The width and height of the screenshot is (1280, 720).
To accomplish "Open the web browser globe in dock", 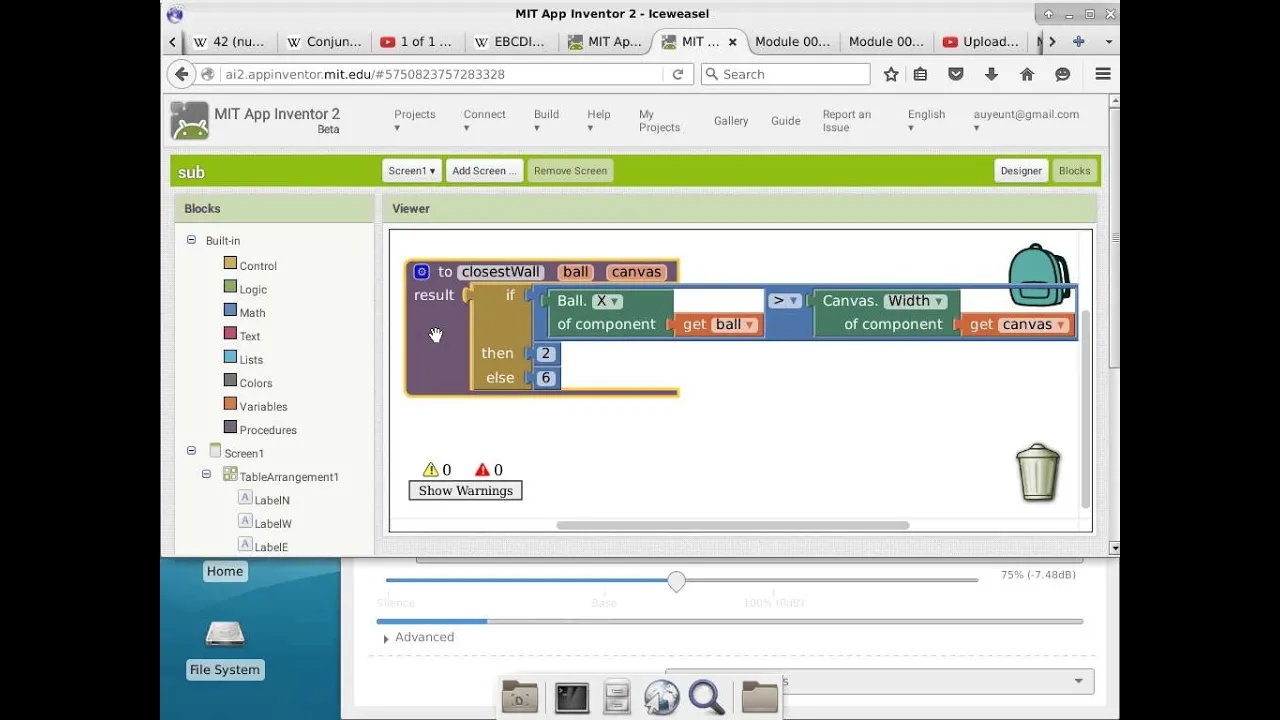I will [661, 697].
